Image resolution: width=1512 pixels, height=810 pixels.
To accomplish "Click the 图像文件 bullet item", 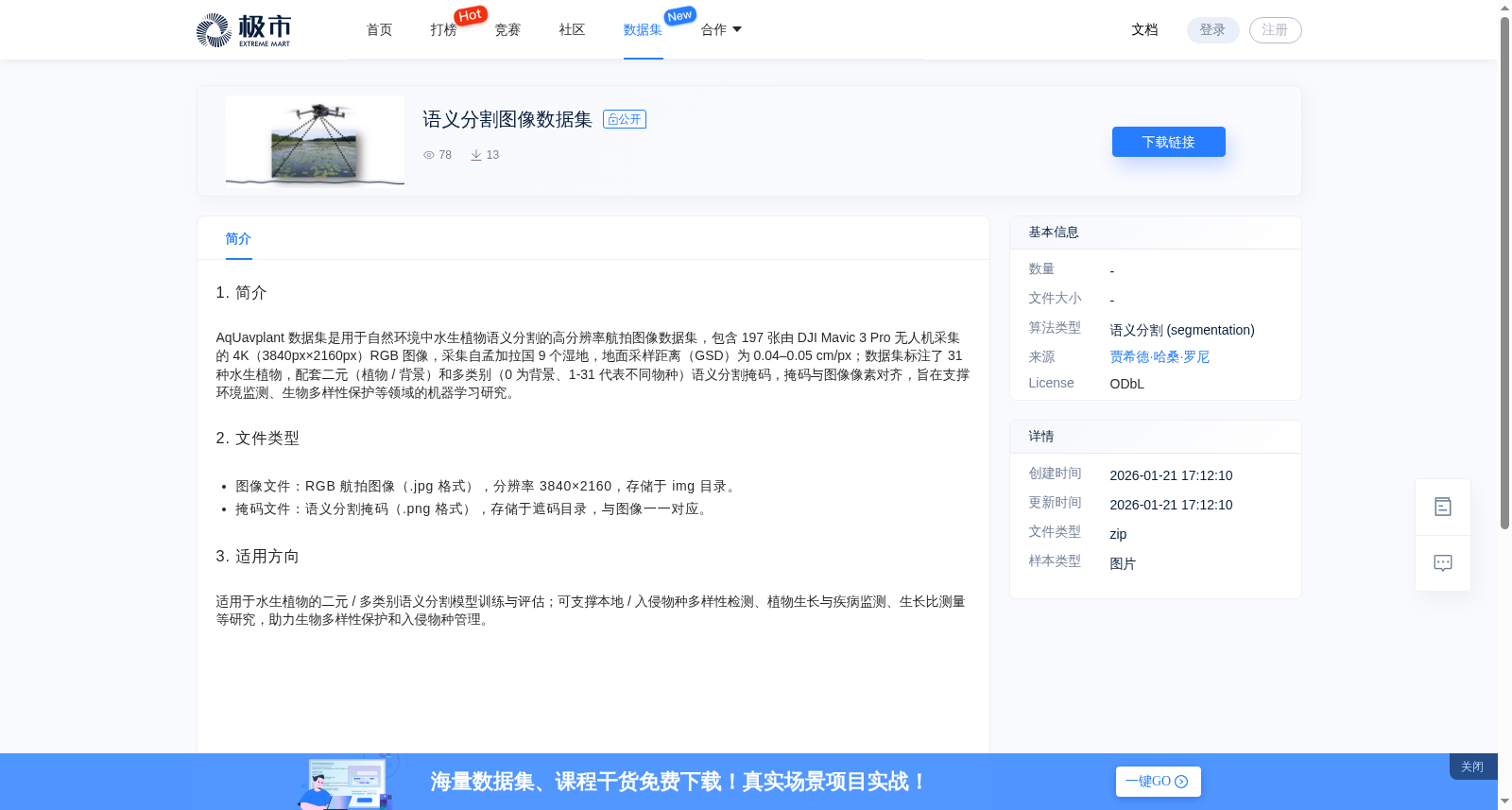I will (x=487, y=486).
